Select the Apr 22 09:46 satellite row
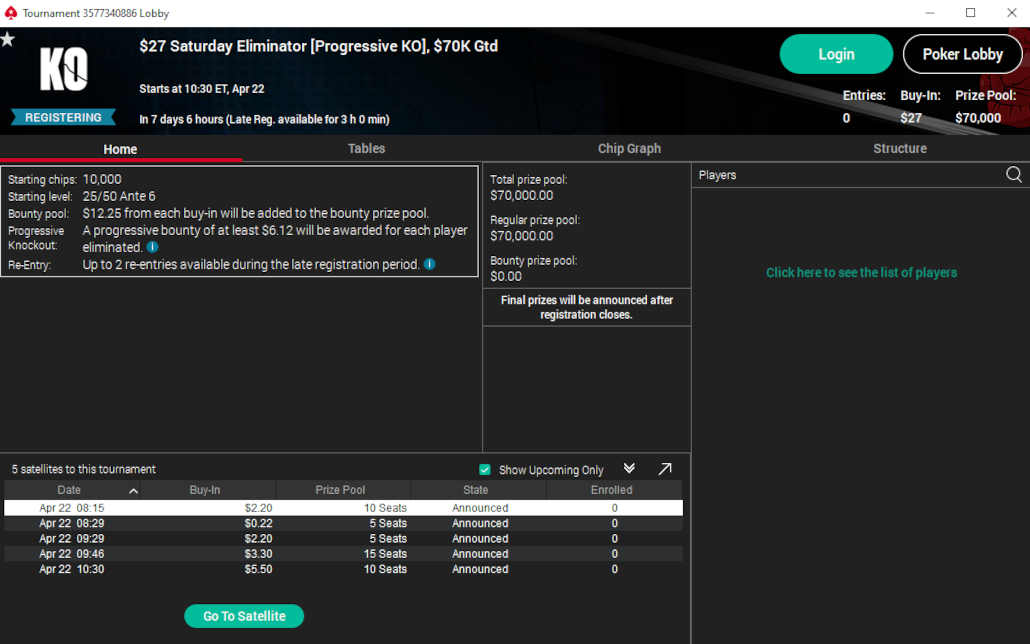This screenshot has width=1030, height=644. 344,554
